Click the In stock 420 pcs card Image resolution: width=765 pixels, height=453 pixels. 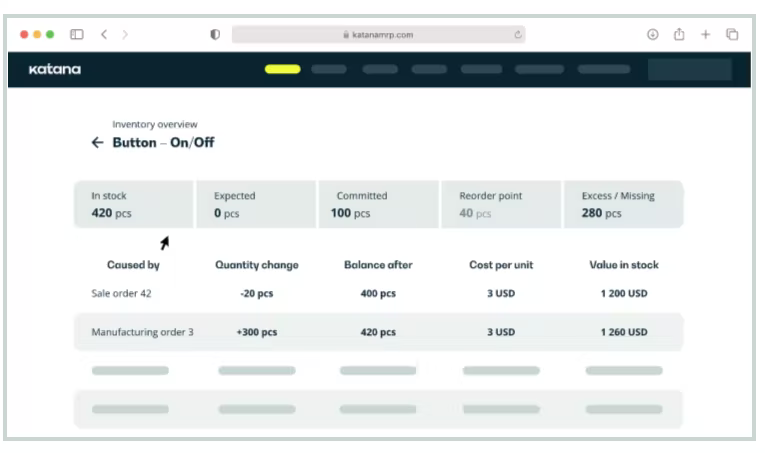pyautogui.click(x=134, y=204)
